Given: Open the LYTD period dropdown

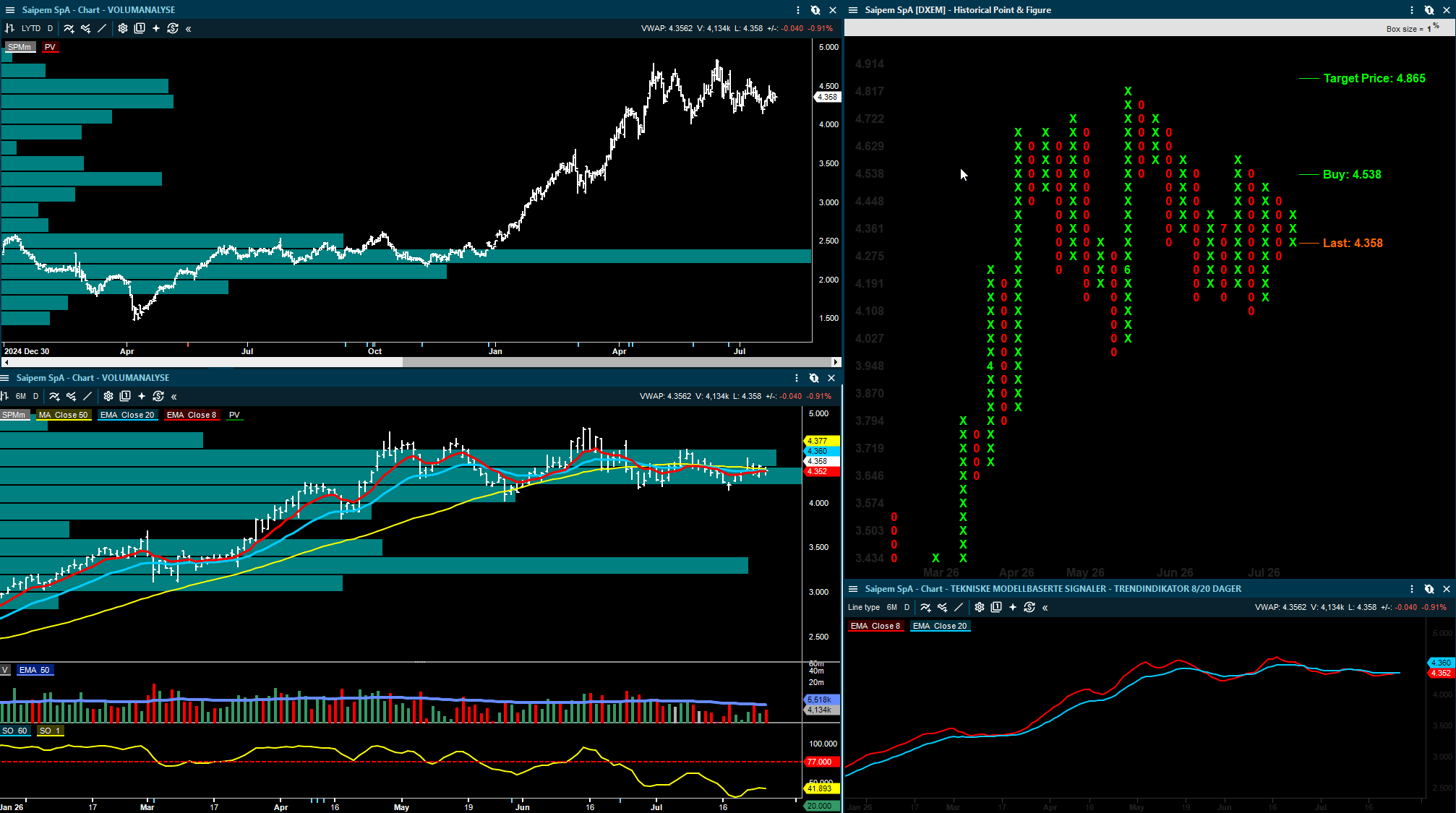Looking at the screenshot, I should tap(31, 28).
